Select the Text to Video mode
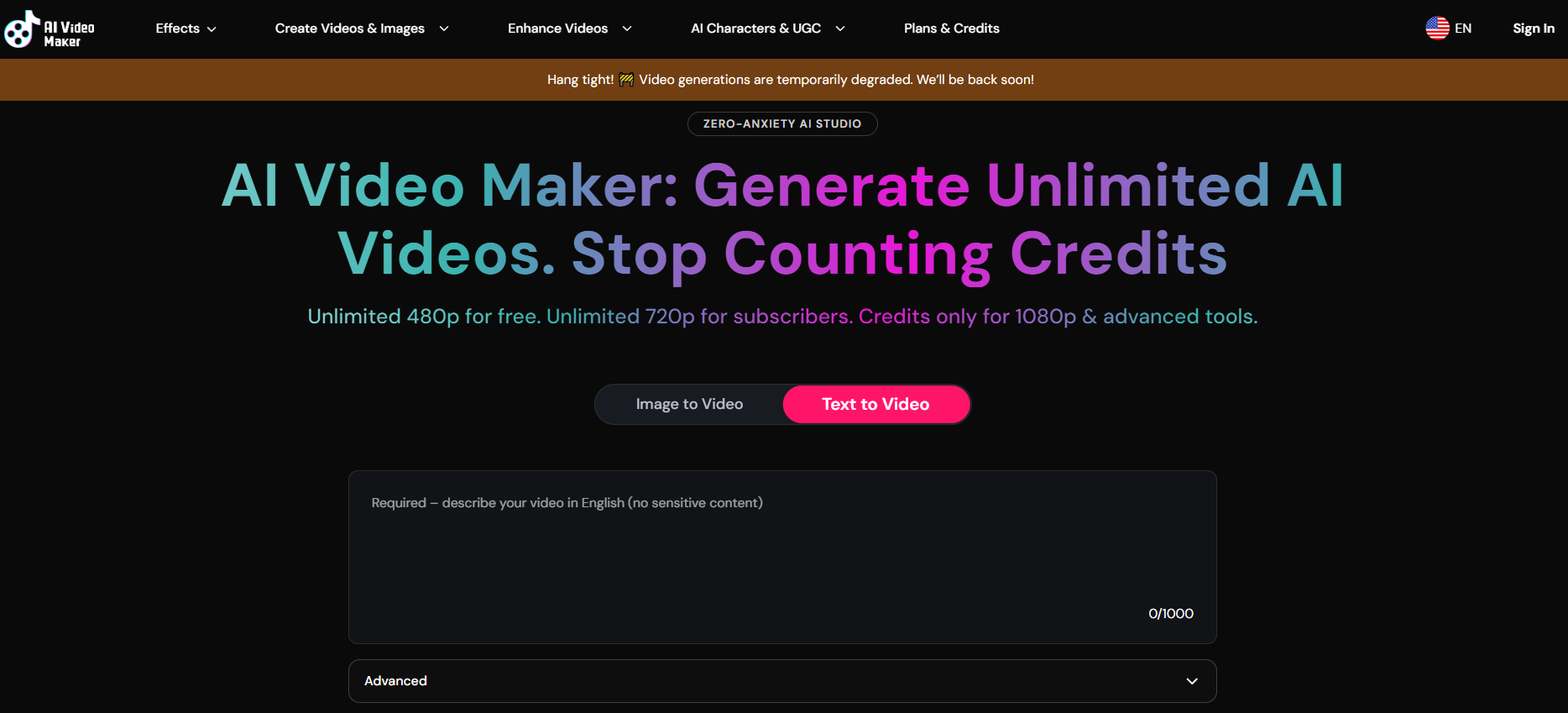 (x=875, y=404)
